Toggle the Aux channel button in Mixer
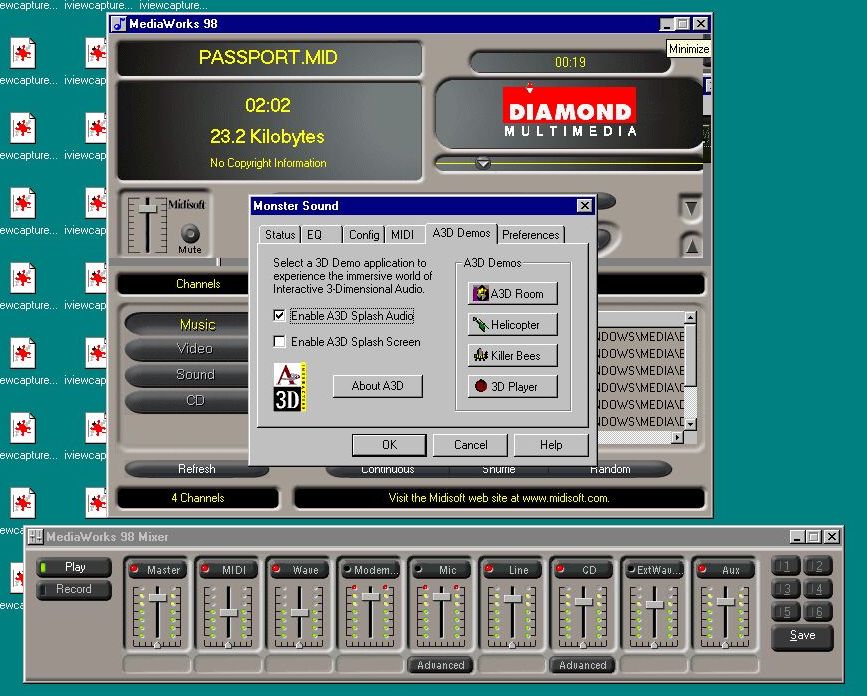Image resolution: width=867 pixels, height=696 pixels. point(725,569)
